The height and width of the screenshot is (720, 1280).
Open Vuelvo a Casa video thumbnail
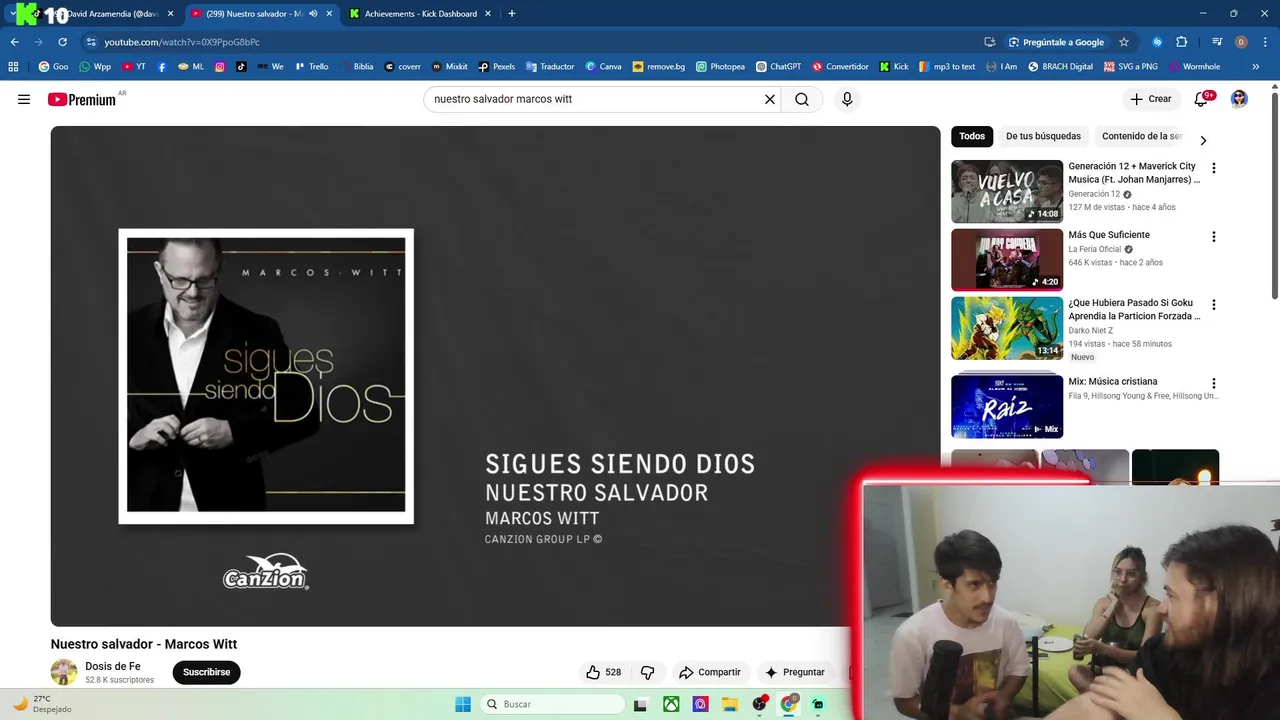(x=1007, y=191)
